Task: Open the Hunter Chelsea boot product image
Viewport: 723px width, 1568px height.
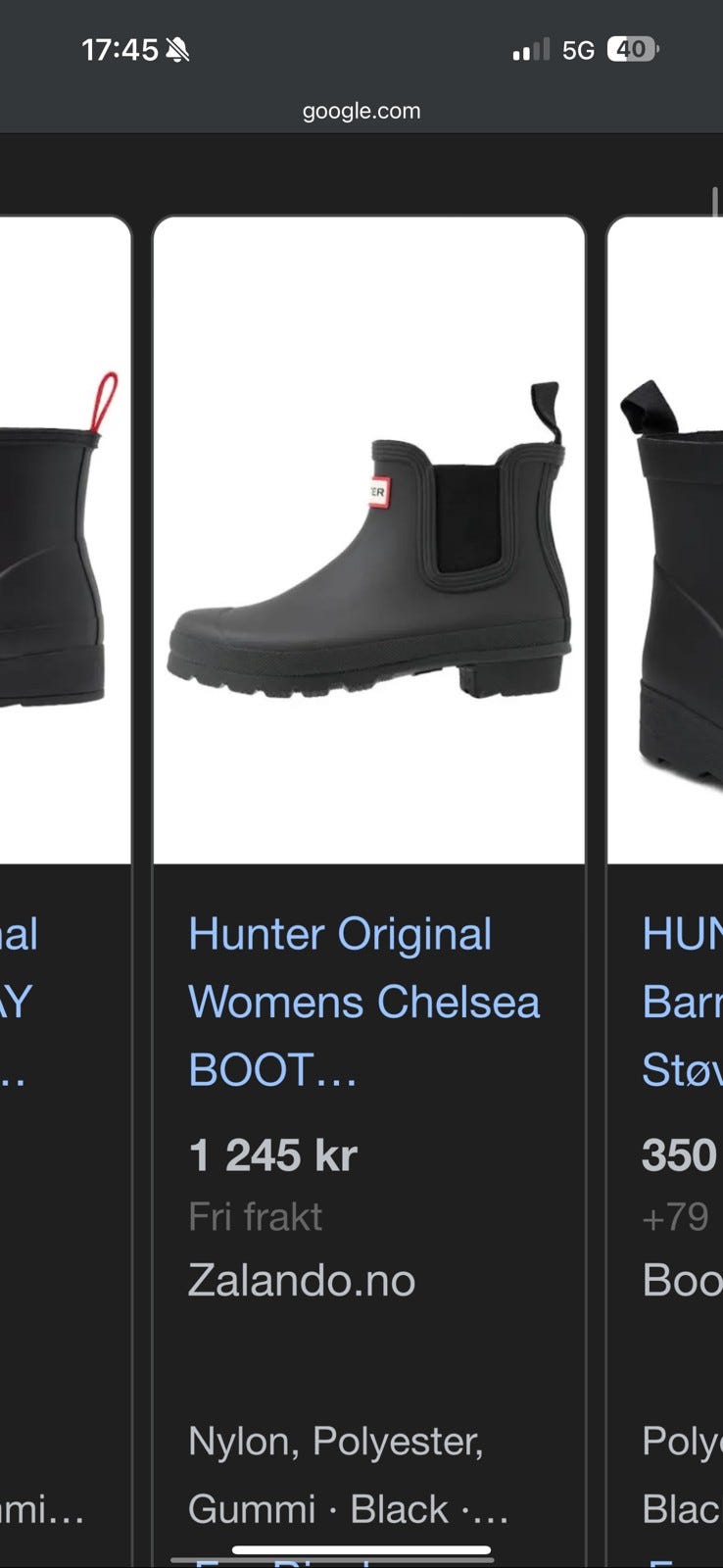Action: tap(369, 541)
